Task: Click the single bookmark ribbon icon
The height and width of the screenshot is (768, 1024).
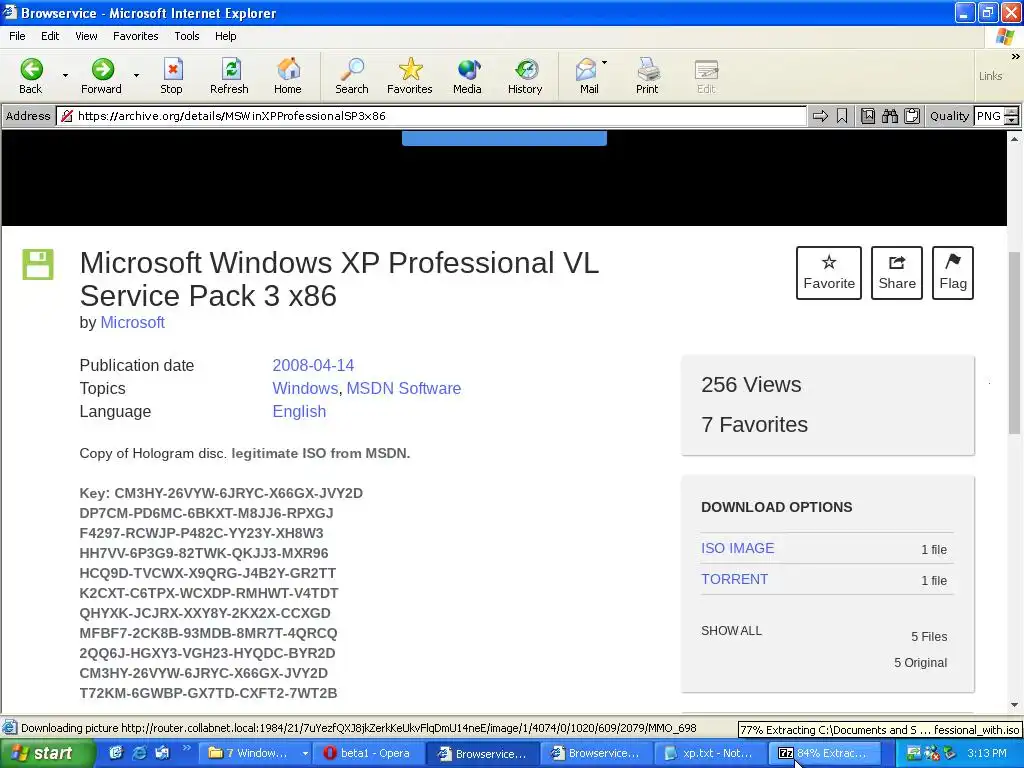Action: [842, 116]
